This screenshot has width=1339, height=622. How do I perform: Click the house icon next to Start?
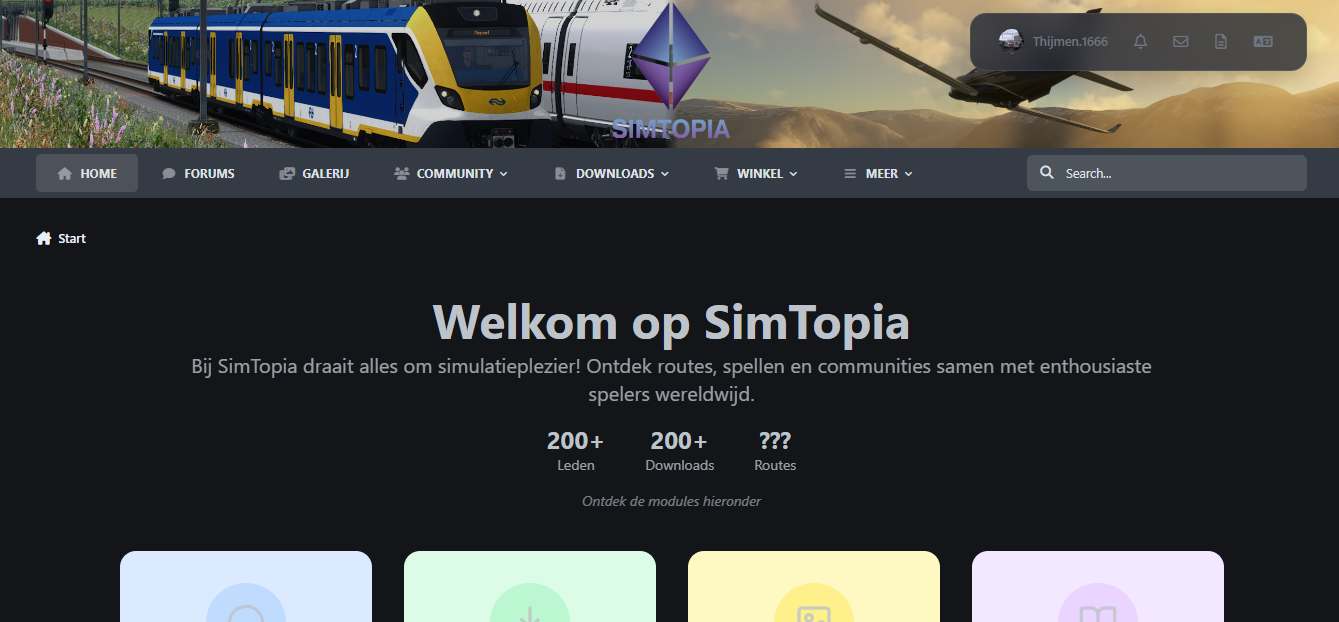click(44, 238)
